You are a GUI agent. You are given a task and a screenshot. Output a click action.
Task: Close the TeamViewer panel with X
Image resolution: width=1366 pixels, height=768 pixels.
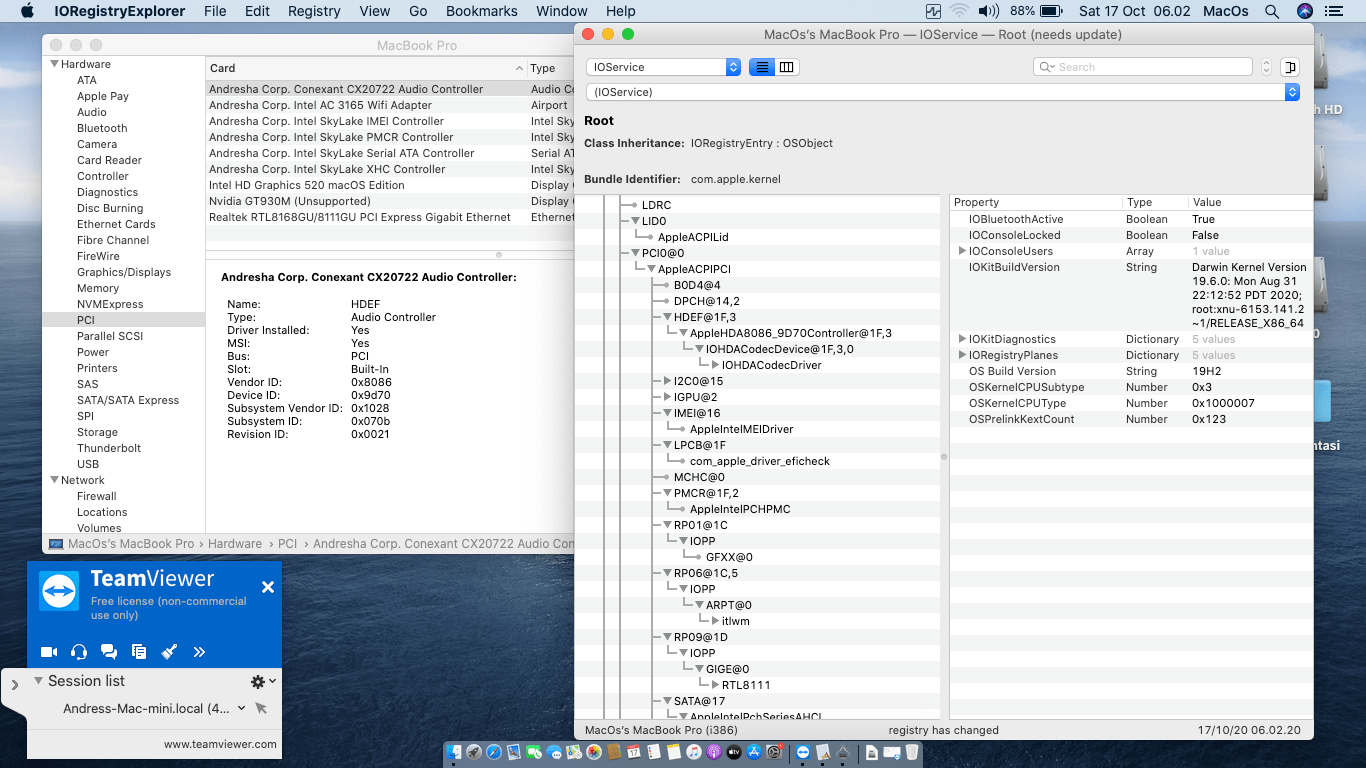coord(268,587)
